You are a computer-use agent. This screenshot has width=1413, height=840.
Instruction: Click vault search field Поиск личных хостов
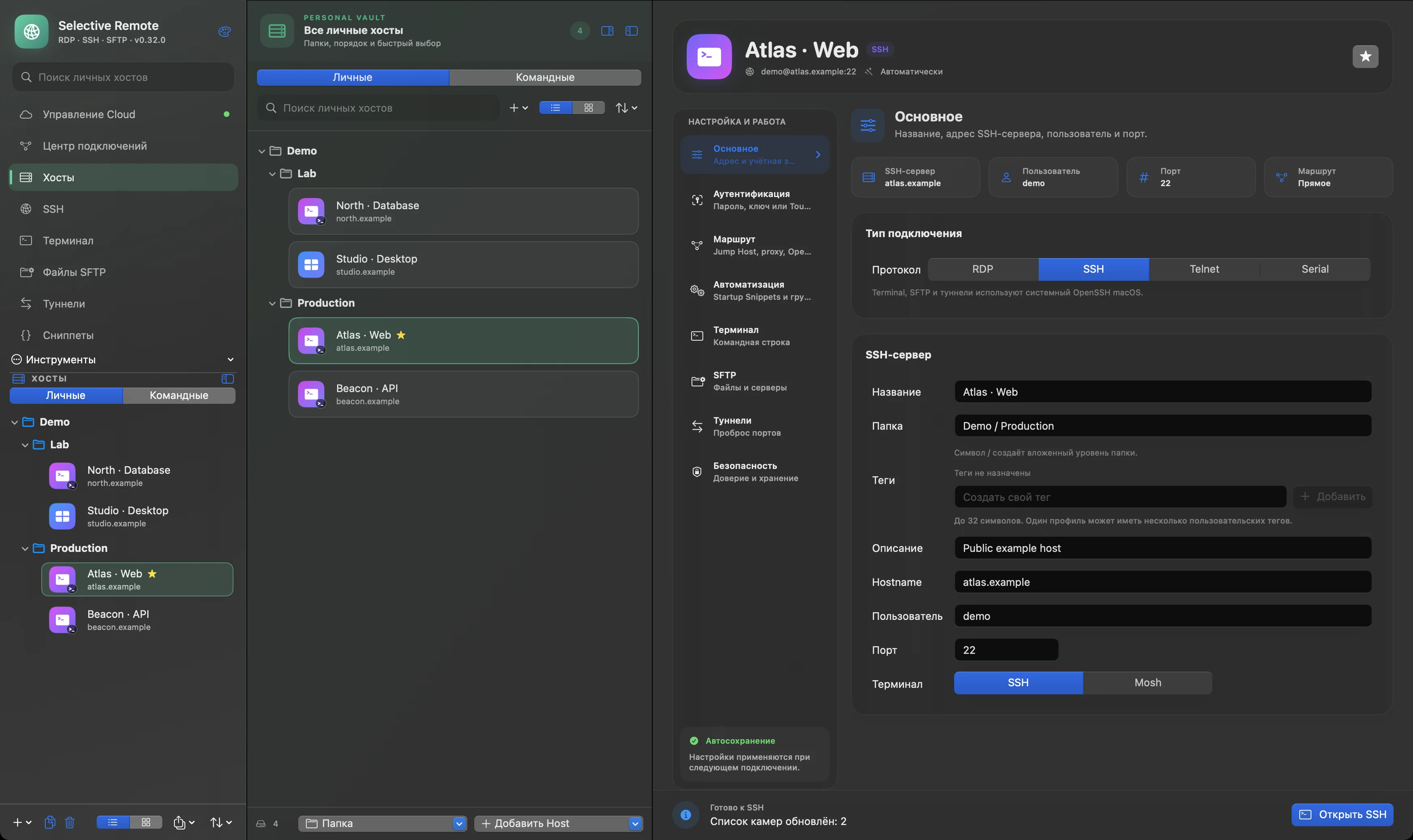click(x=379, y=108)
